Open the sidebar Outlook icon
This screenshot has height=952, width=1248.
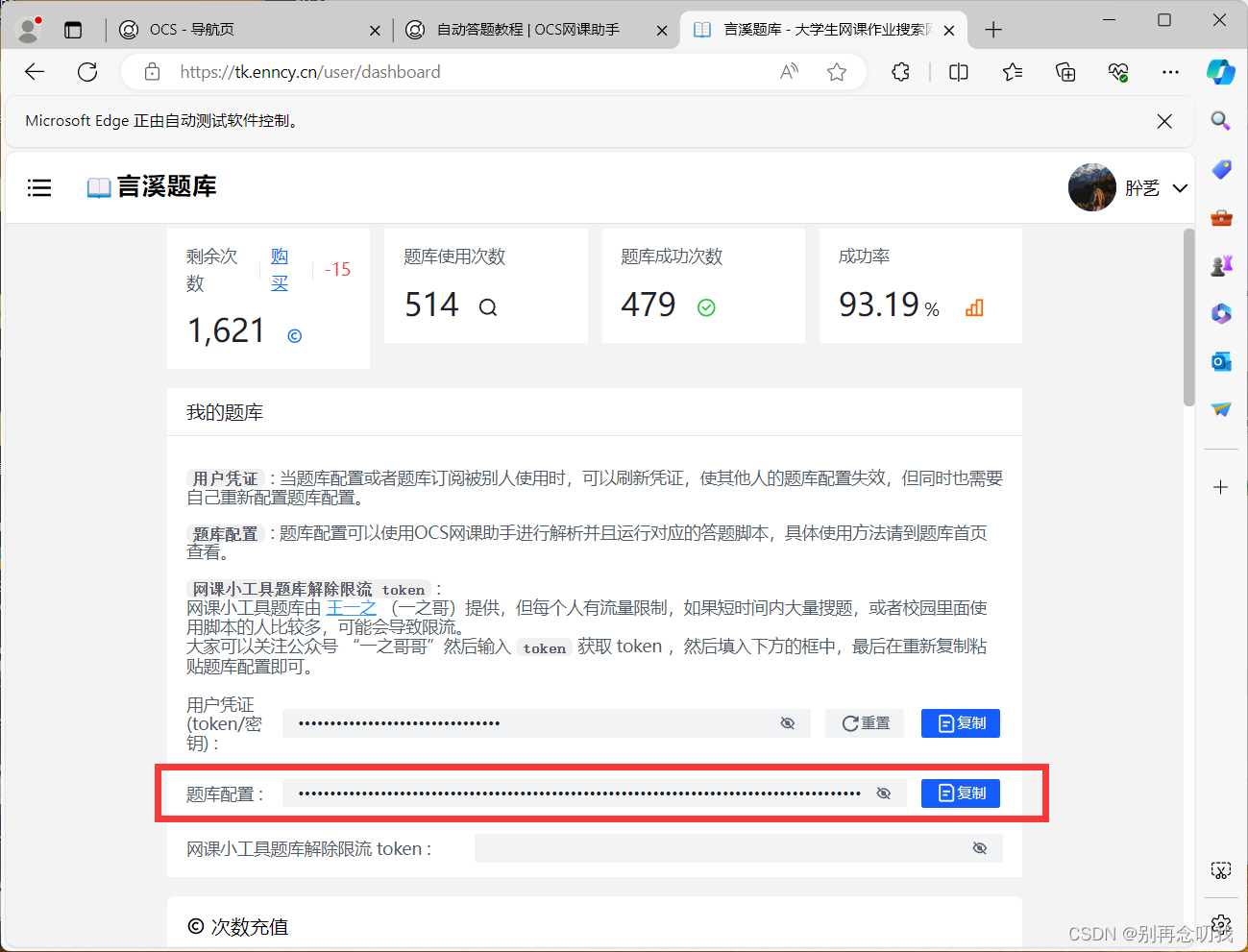pyautogui.click(x=1221, y=361)
